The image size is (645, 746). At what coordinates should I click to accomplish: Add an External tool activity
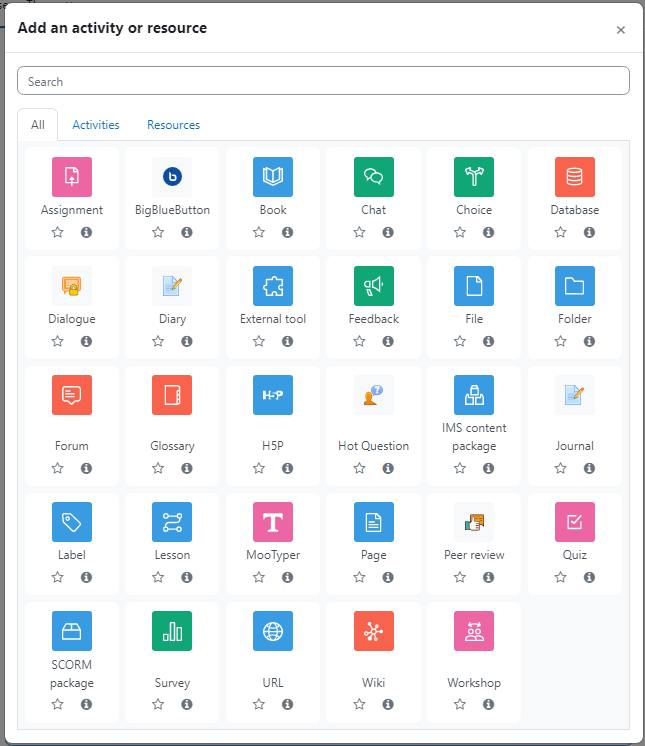coord(273,285)
